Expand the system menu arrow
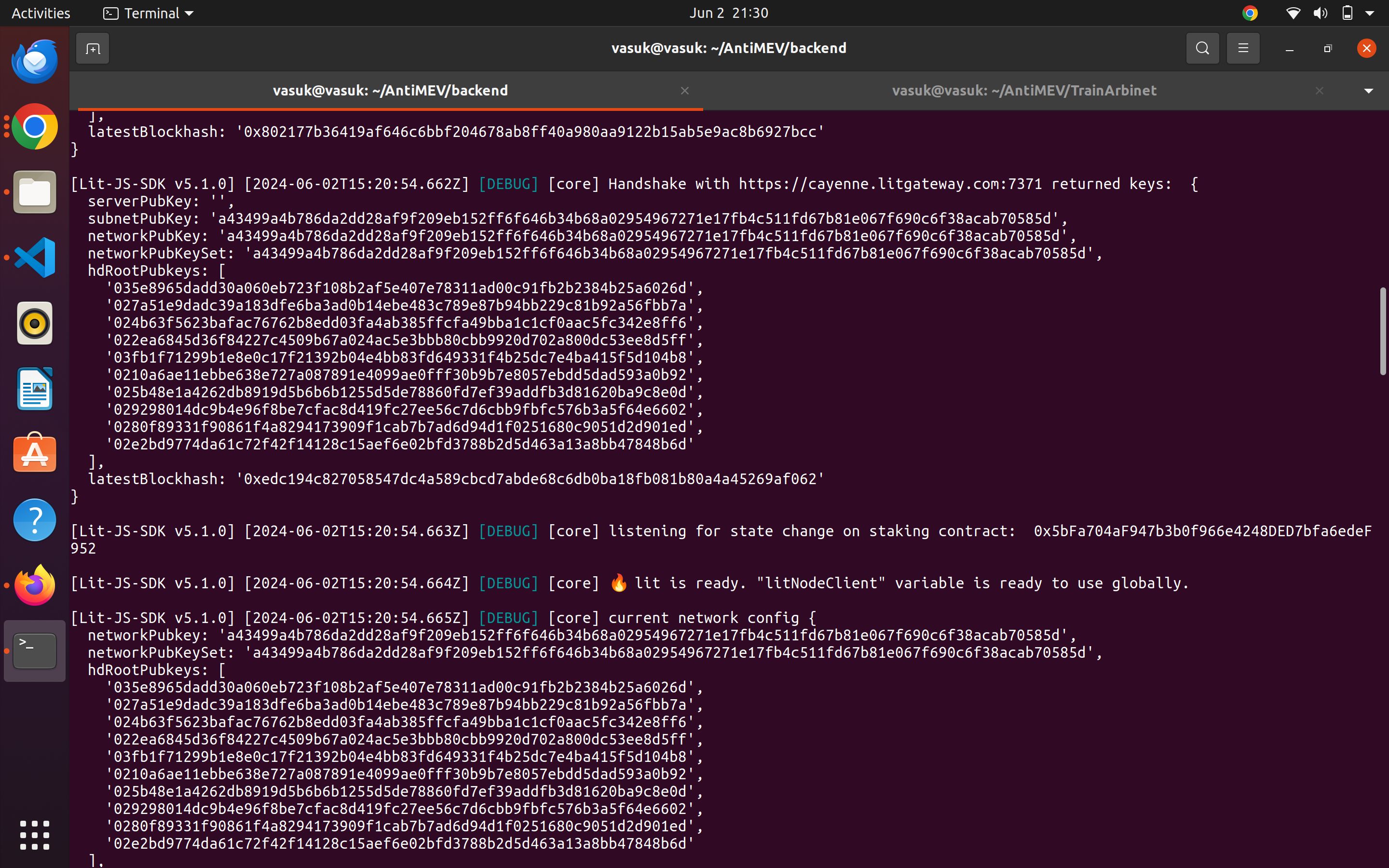The image size is (1389, 868). click(1370, 13)
